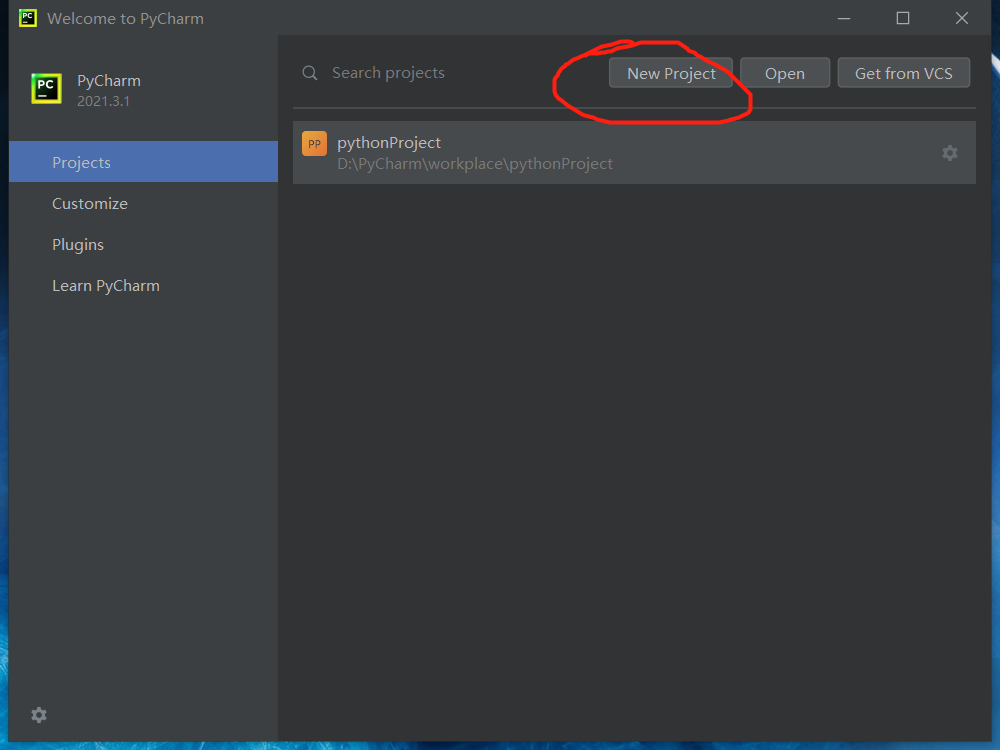The height and width of the screenshot is (750, 1000).
Task: Click the D:\PyCharm\workplace\pythonProject path
Action: pos(474,164)
